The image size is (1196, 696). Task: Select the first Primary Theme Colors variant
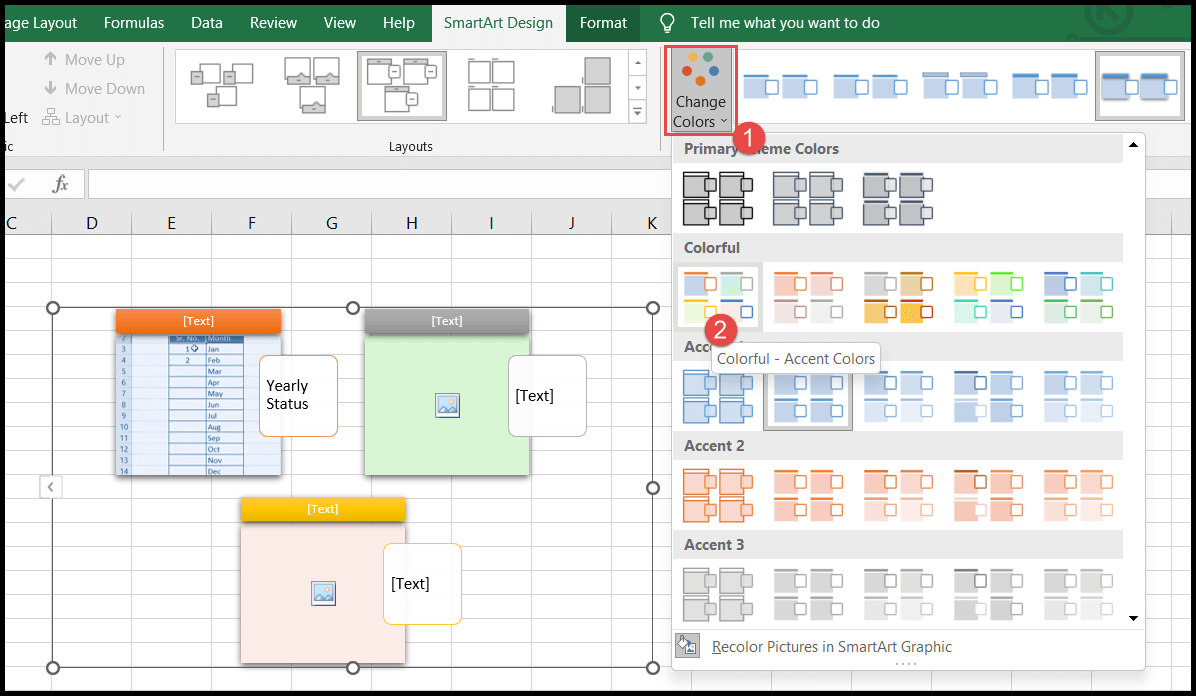click(x=718, y=197)
